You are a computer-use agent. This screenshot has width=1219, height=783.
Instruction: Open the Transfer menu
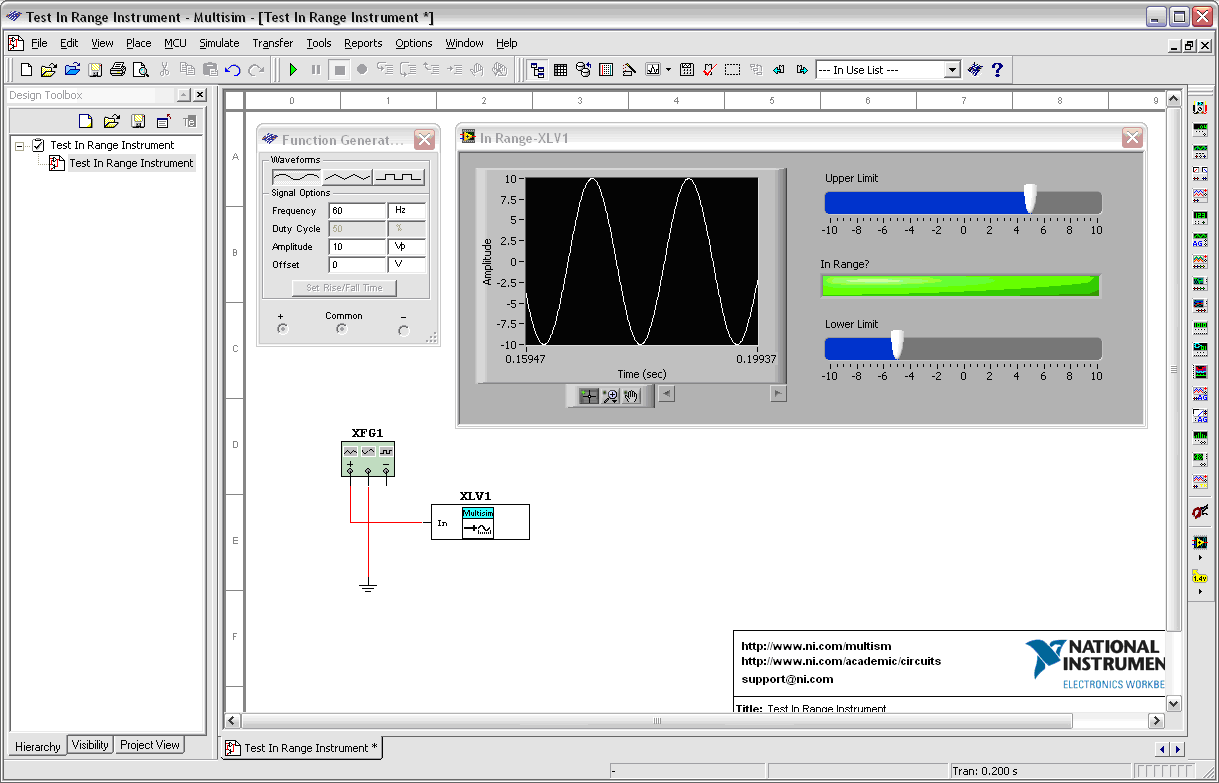pyautogui.click(x=273, y=43)
